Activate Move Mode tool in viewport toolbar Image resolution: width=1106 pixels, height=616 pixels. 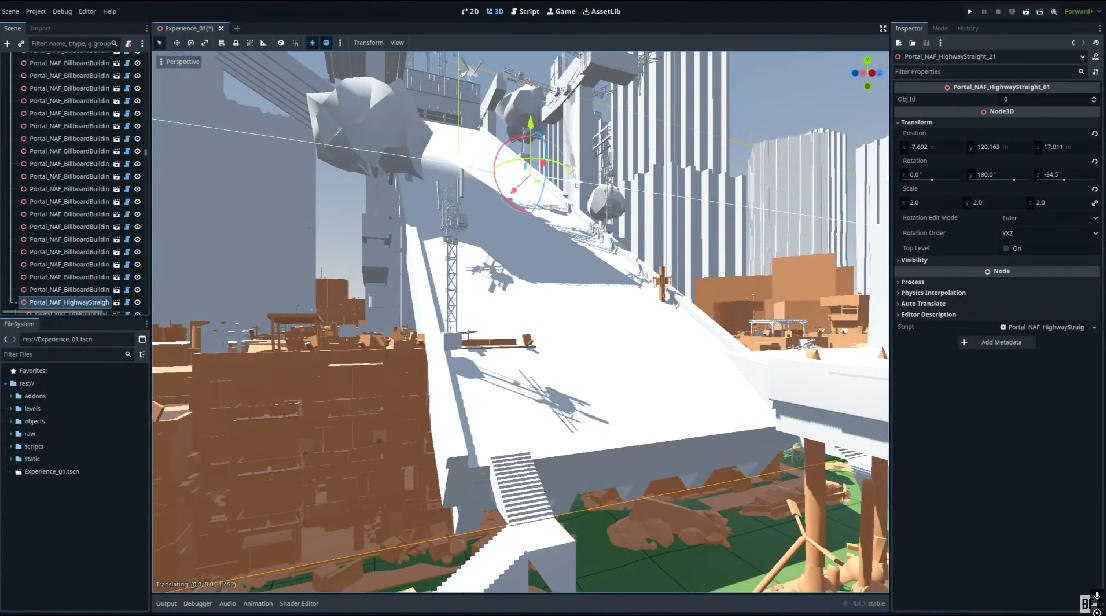(x=176, y=42)
